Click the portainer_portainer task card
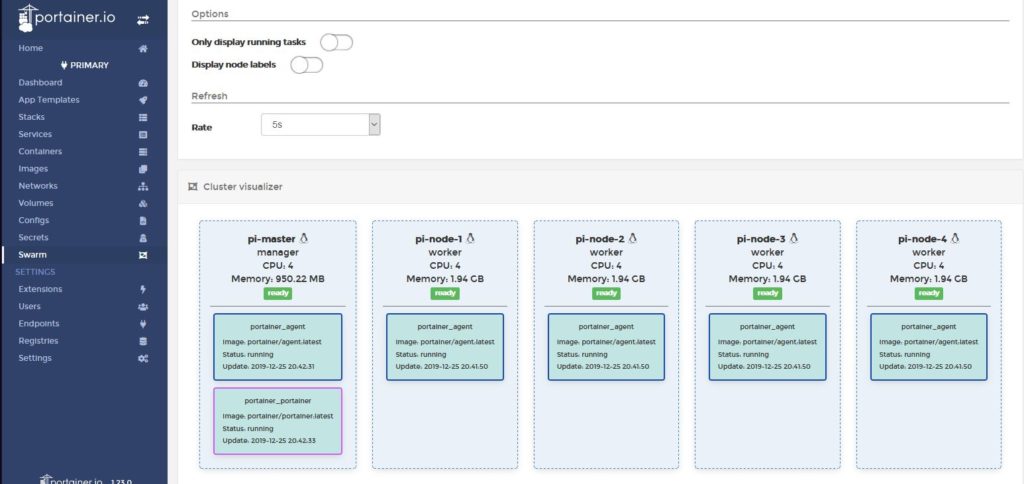This screenshot has width=1024, height=484. pyautogui.click(x=278, y=421)
